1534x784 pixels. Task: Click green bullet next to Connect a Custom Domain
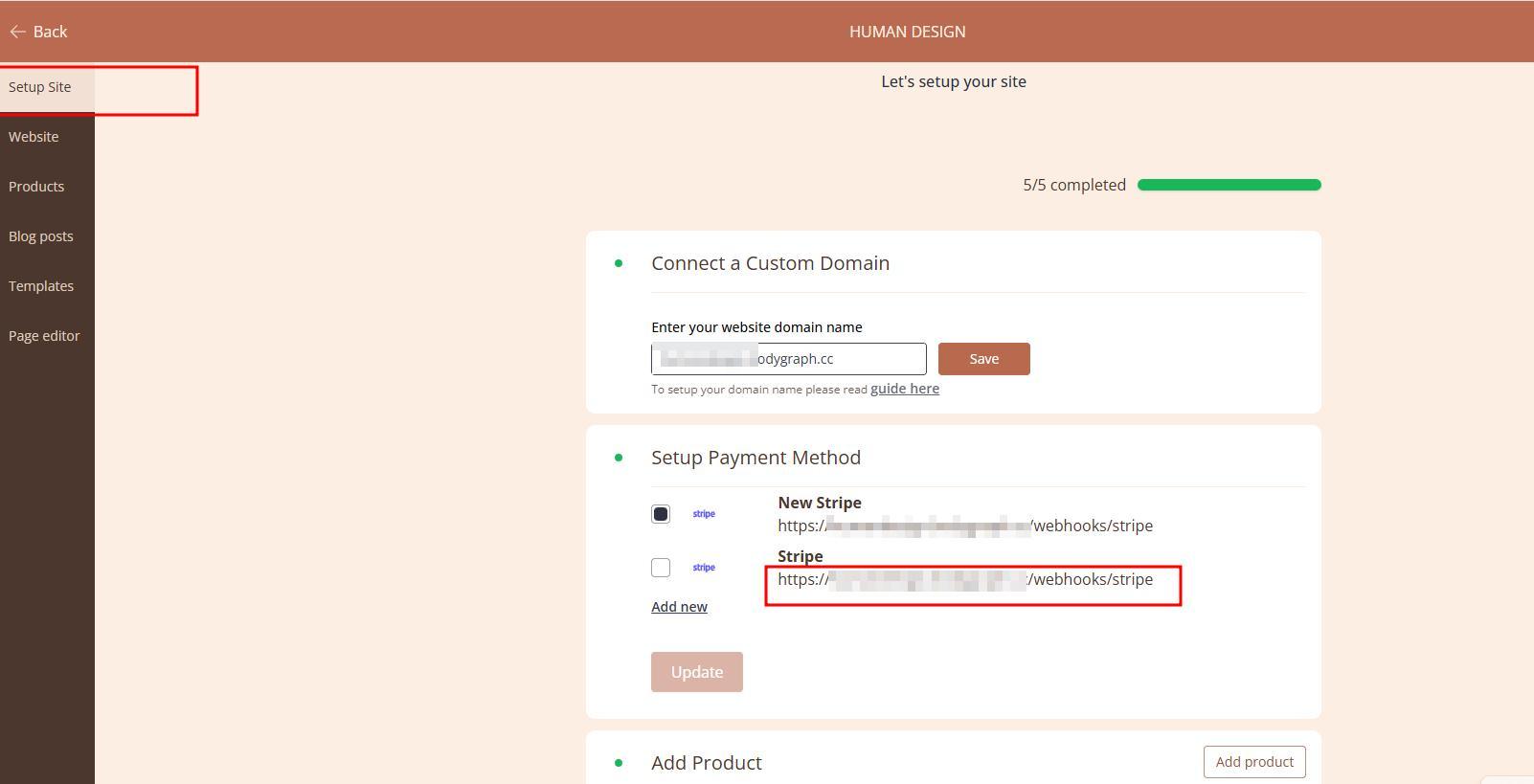619,263
